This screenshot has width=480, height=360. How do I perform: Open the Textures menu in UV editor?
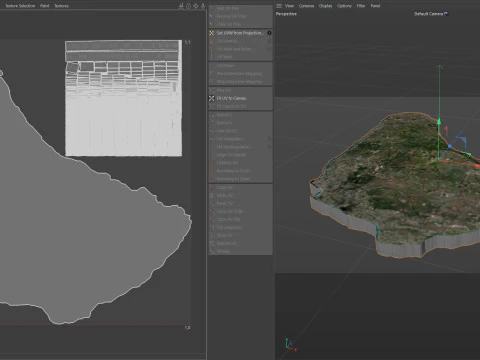point(61,6)
